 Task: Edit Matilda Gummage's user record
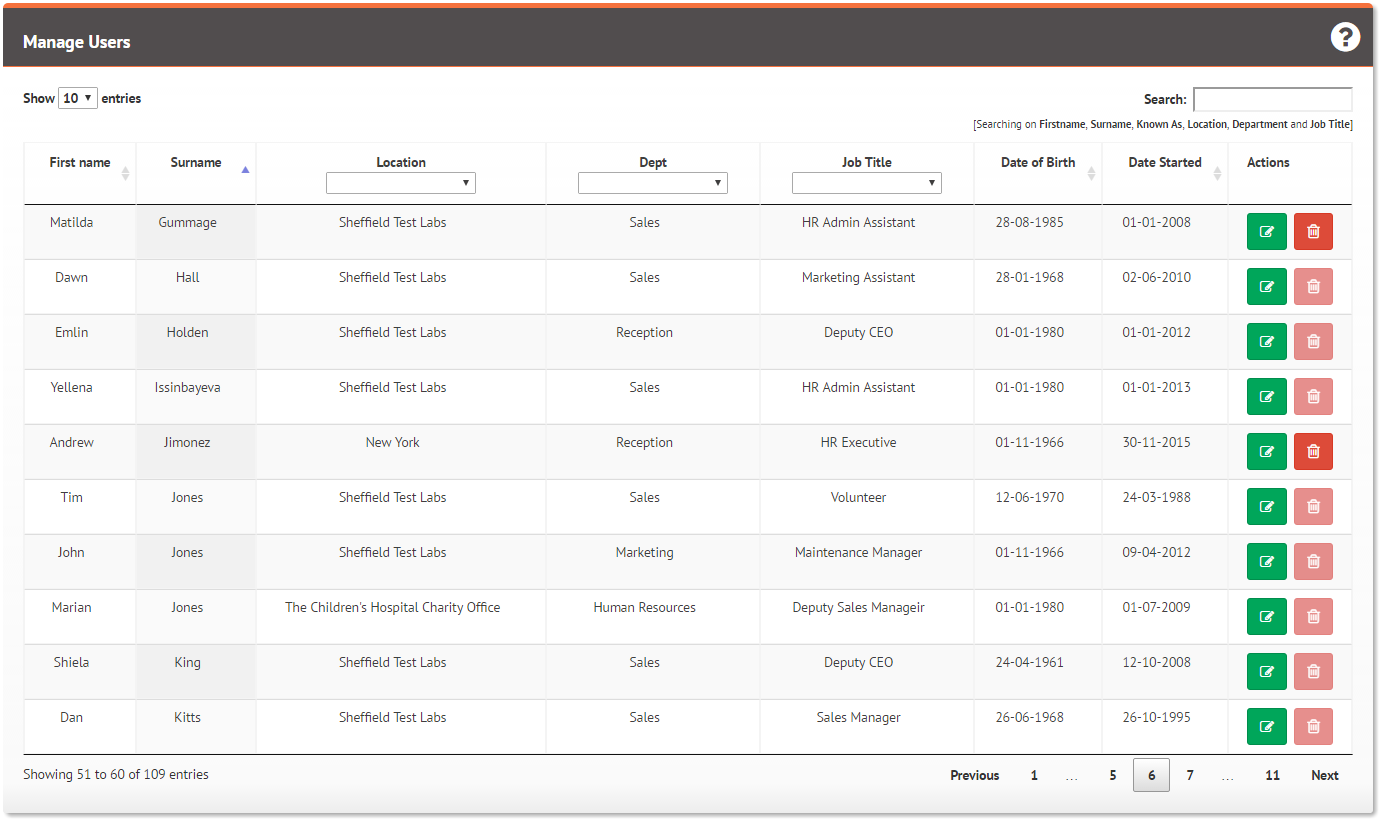pyautogui.click(x=1266, y=231)
